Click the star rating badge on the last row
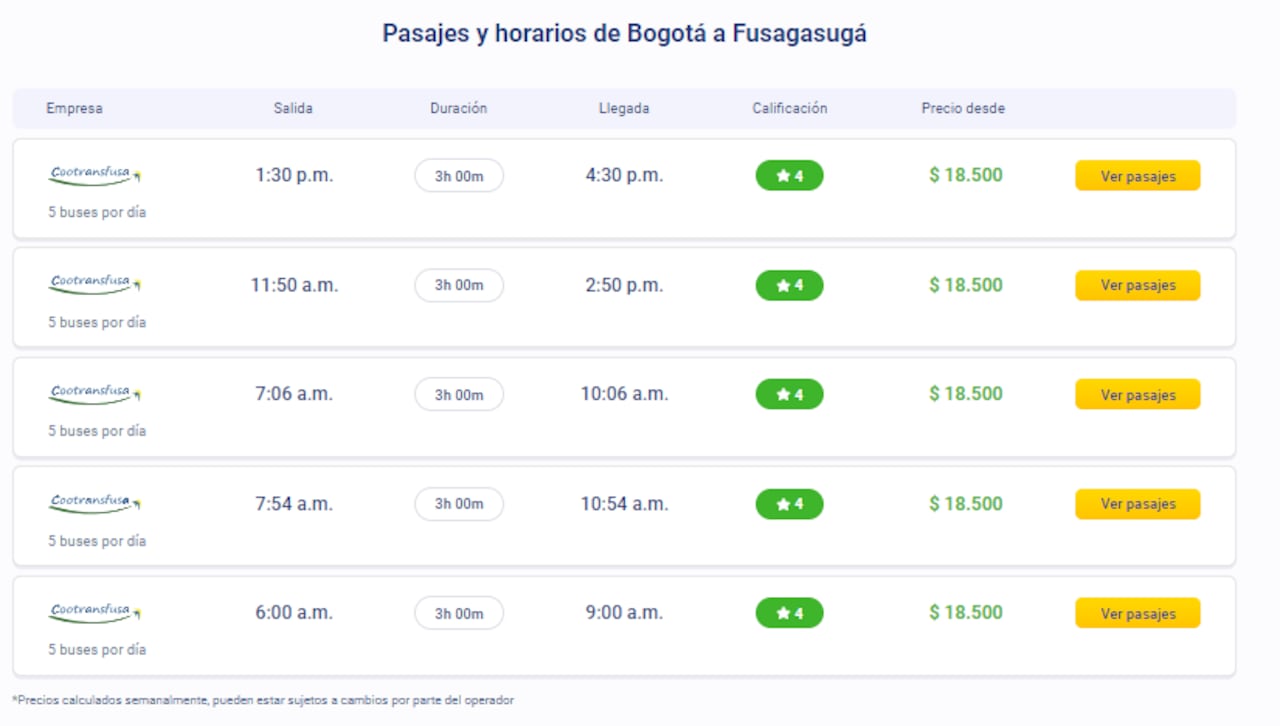The image size is (1280, 726). click(789, 613)
